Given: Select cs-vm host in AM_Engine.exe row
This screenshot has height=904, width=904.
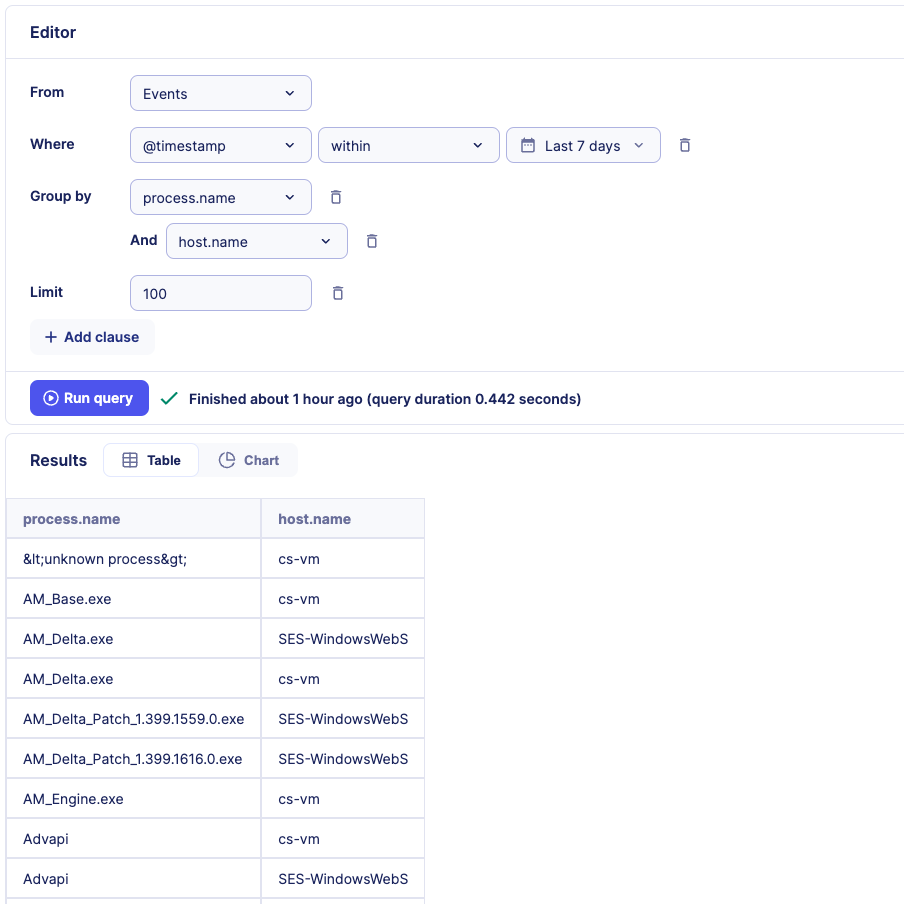Looking at the screenshot, I should (342, 798).
